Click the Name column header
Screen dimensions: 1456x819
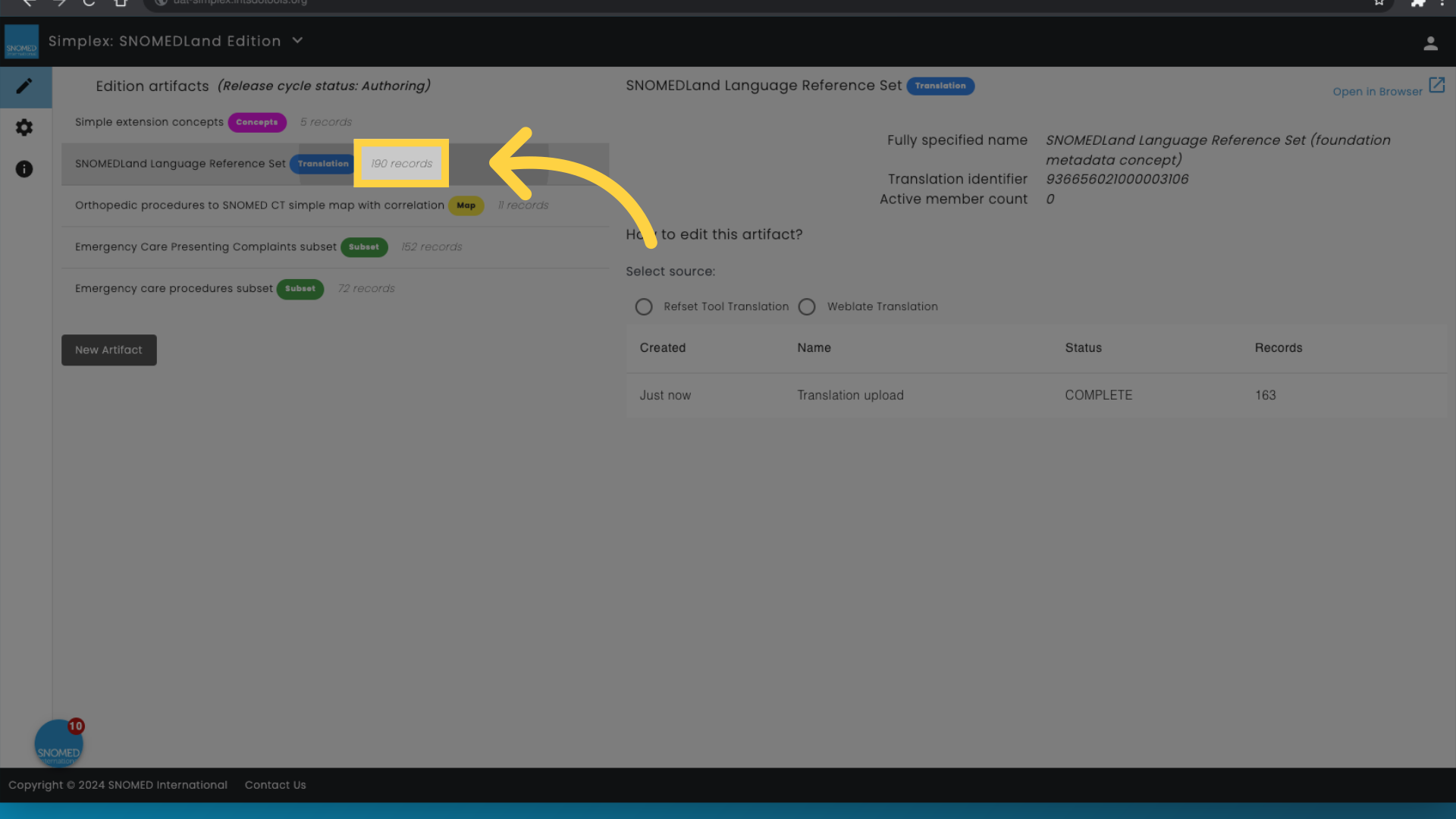[814, 348]
